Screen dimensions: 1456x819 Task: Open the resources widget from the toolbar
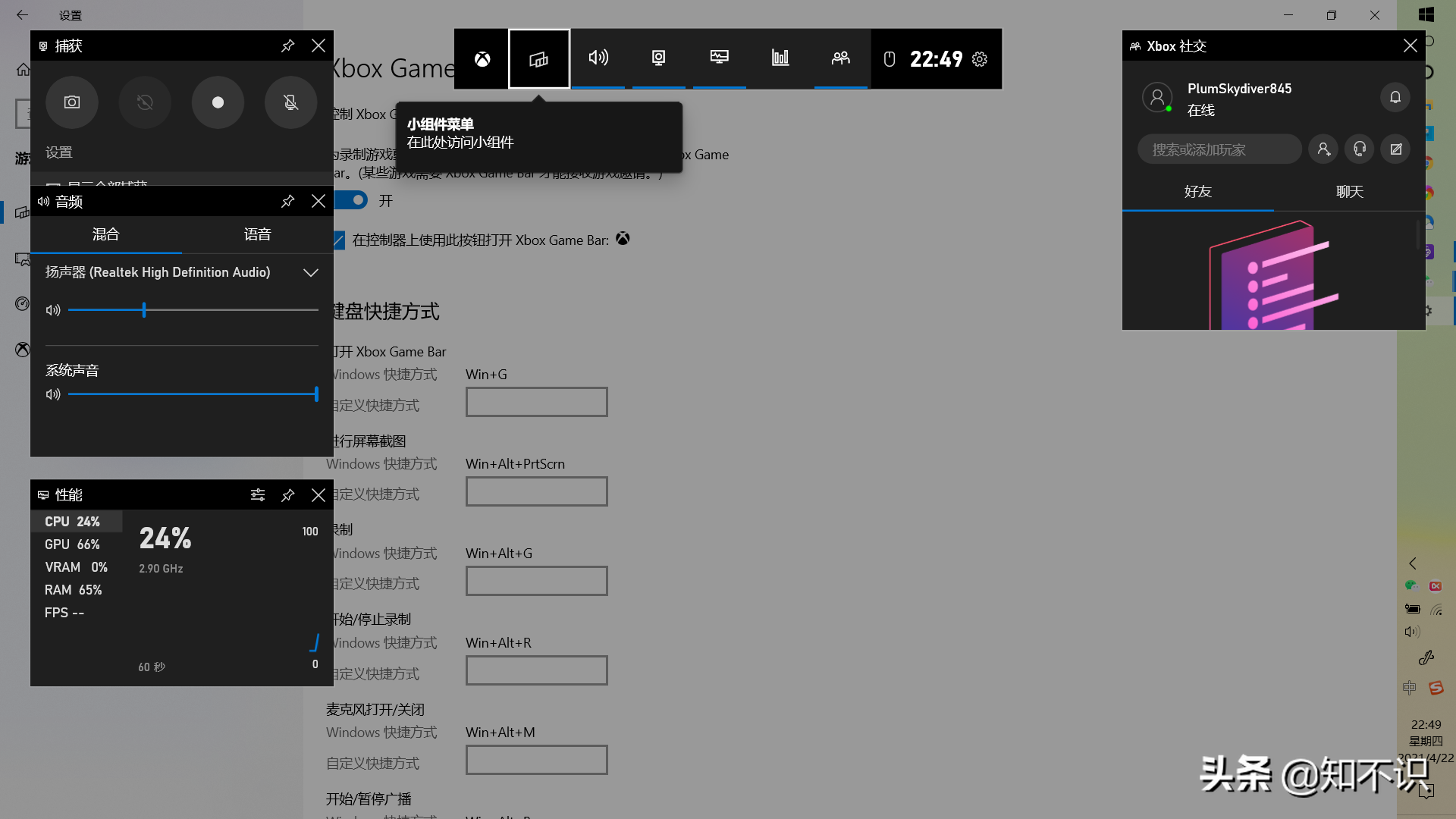[780, 58]
